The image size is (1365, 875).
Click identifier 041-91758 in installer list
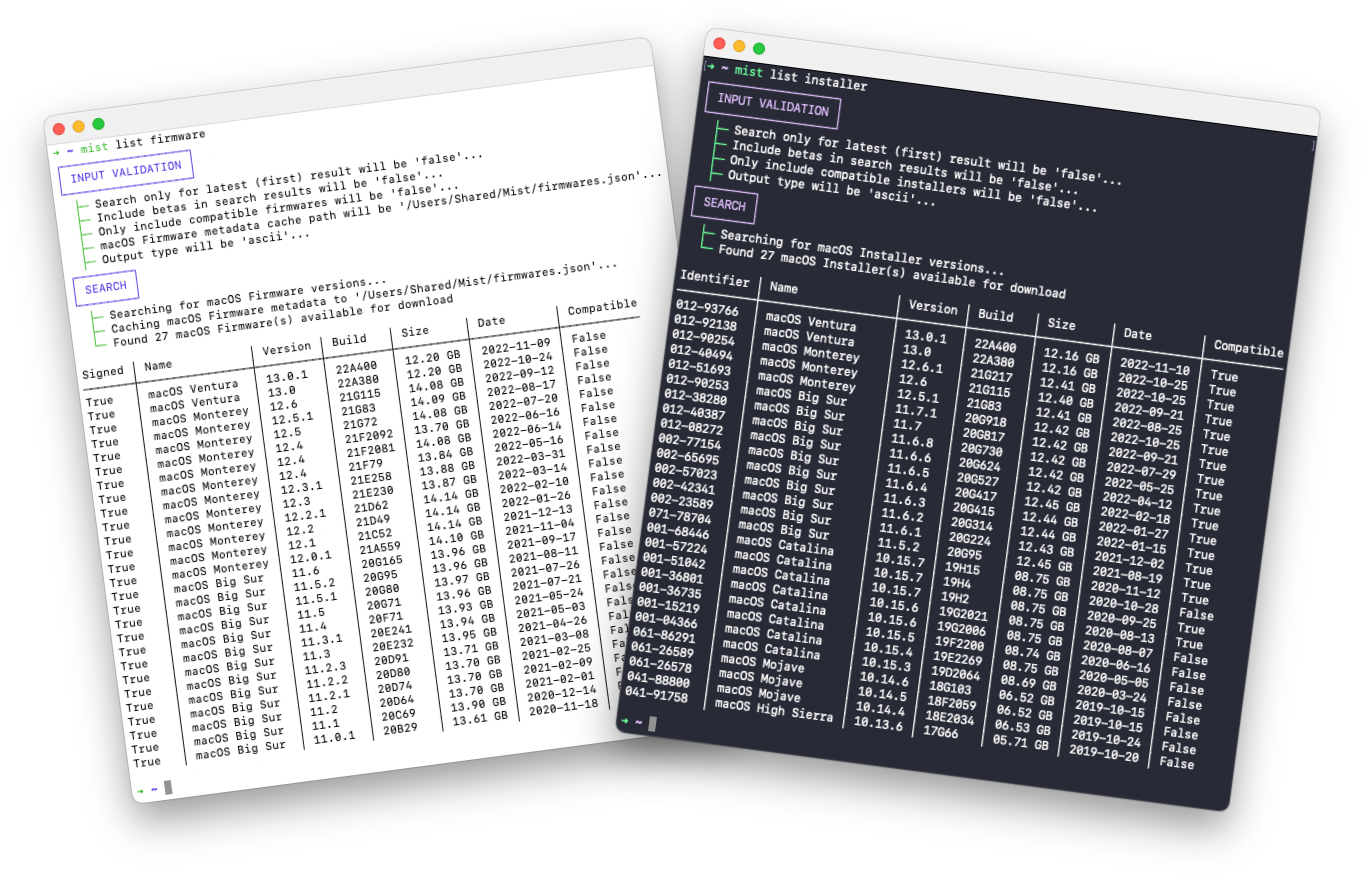656,695
